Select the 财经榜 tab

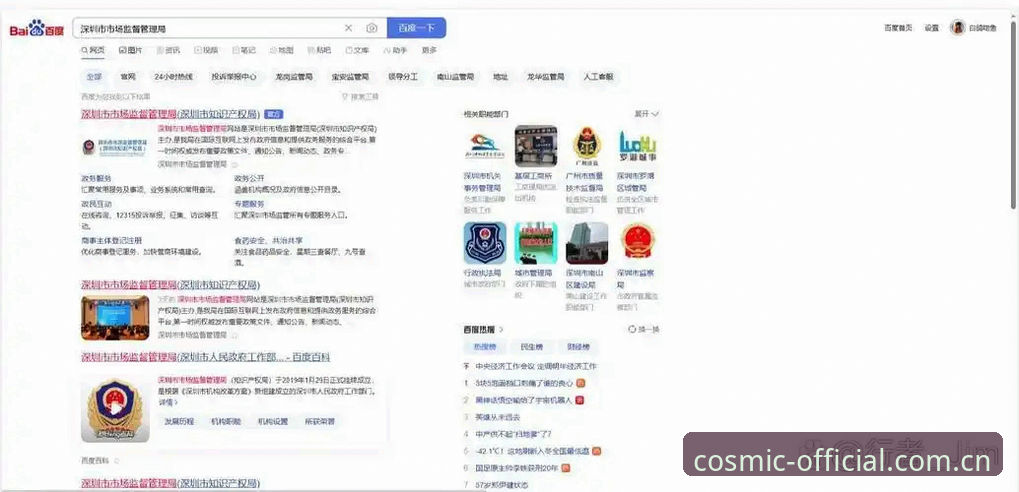click(578, 347)
